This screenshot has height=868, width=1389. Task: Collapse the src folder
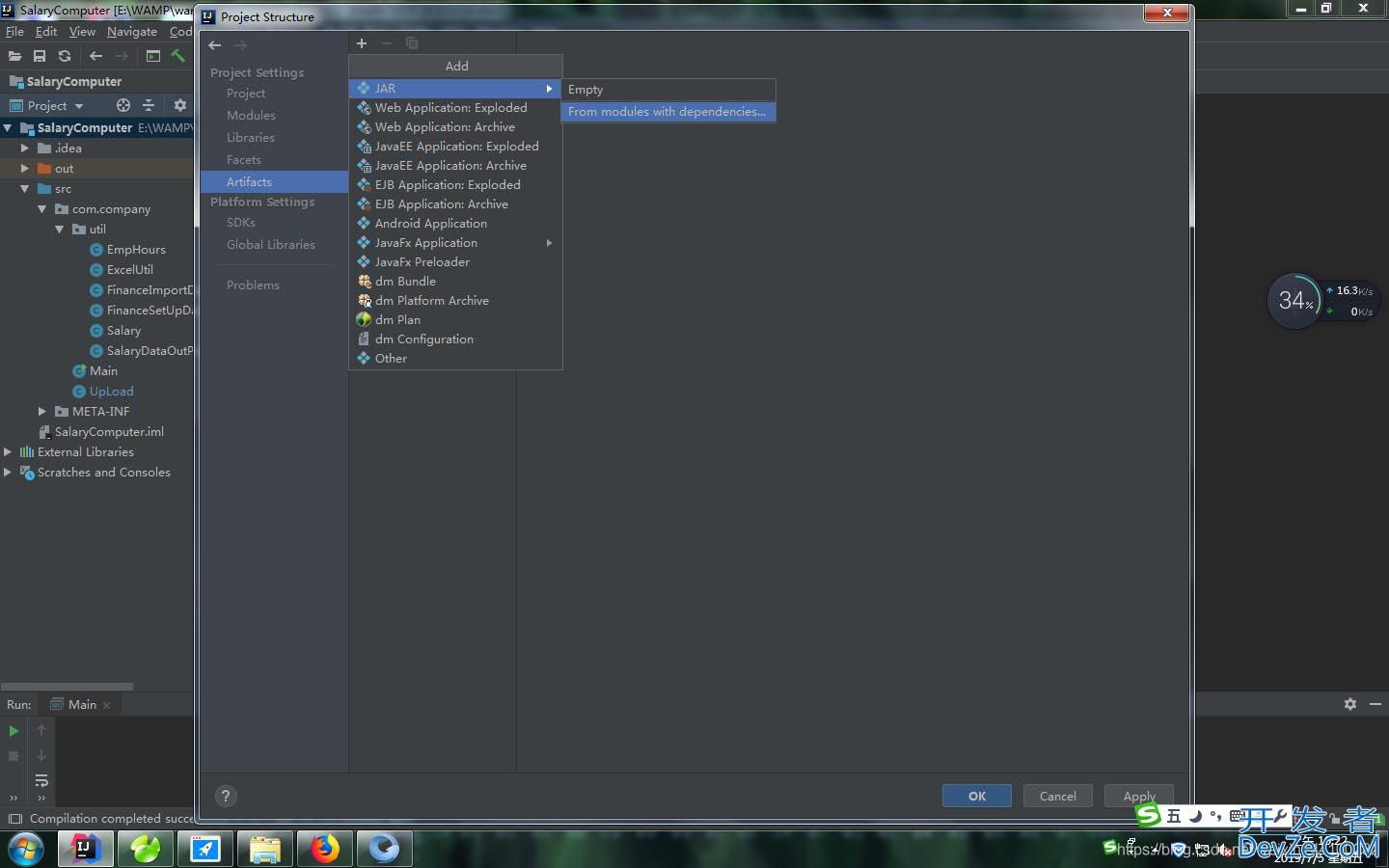pos(25,188)
